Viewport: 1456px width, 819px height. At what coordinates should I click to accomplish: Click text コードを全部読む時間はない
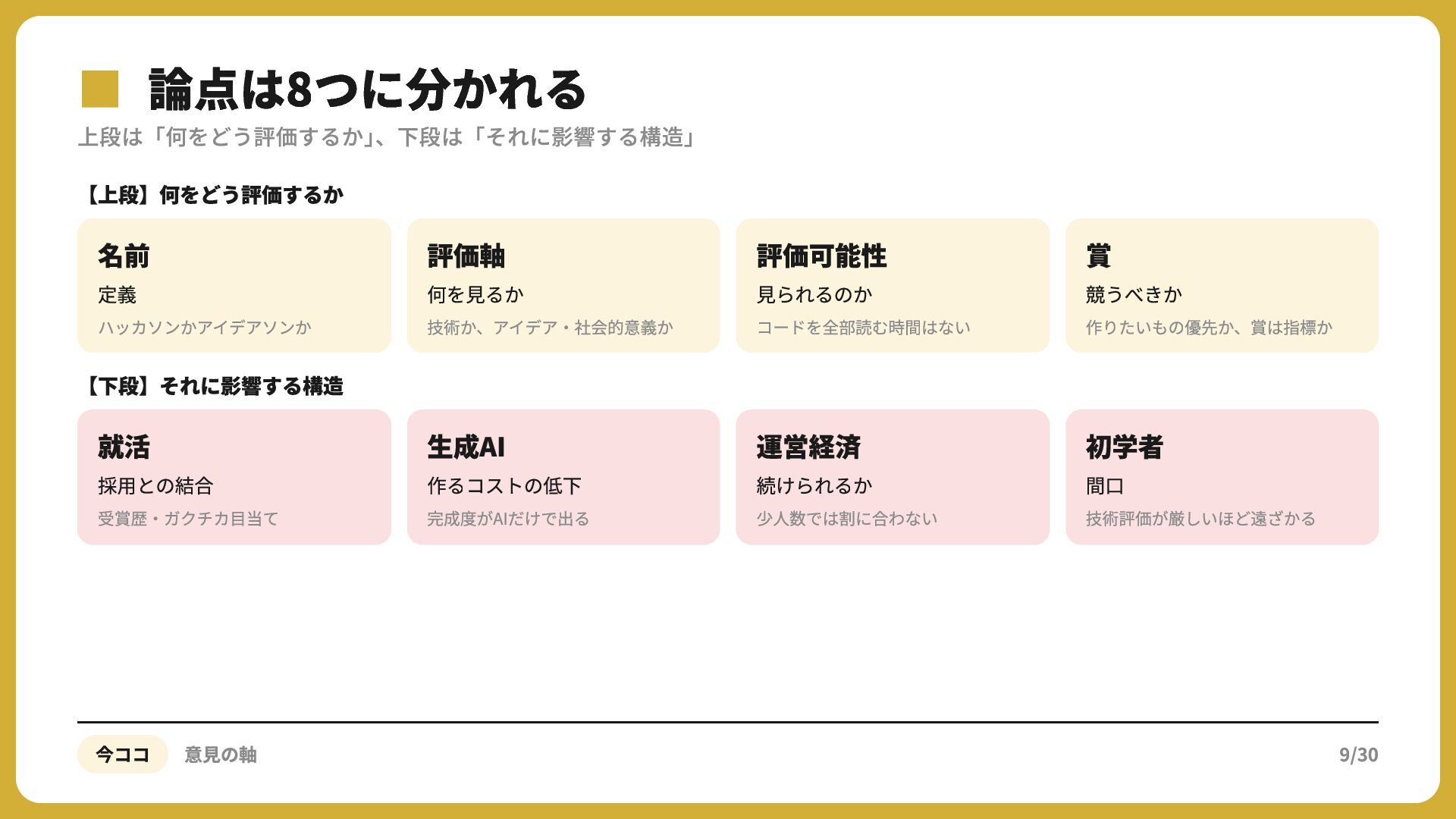click(864, 328)
